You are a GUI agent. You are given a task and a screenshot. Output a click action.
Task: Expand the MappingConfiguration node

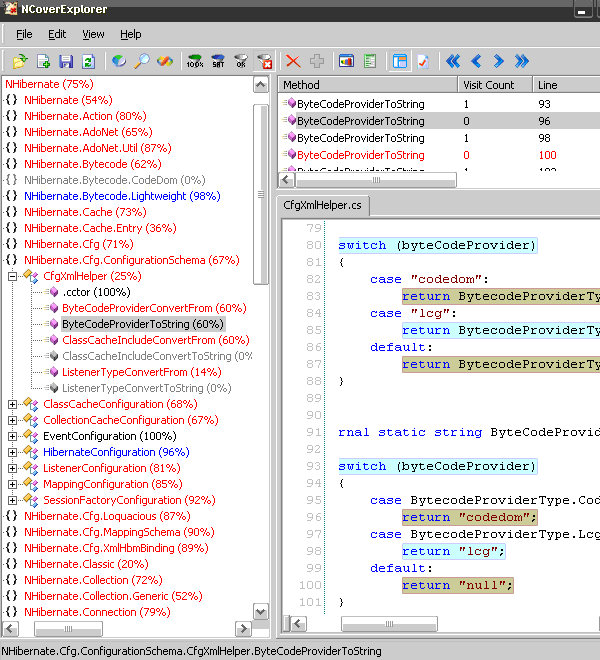pos(12,484)
